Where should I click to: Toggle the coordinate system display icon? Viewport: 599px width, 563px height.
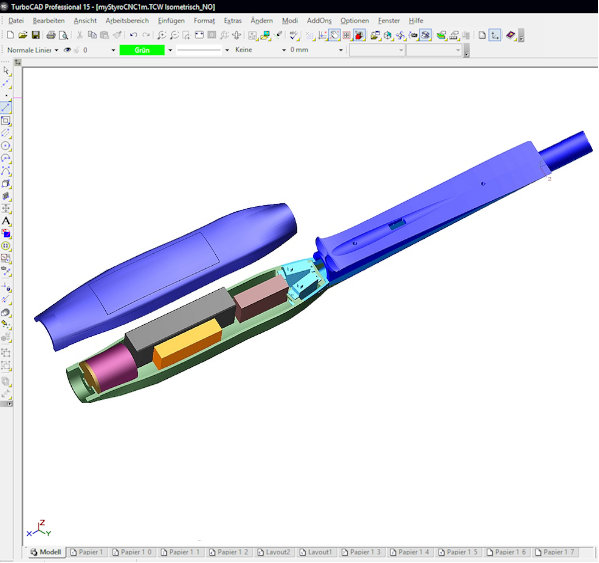495,35
